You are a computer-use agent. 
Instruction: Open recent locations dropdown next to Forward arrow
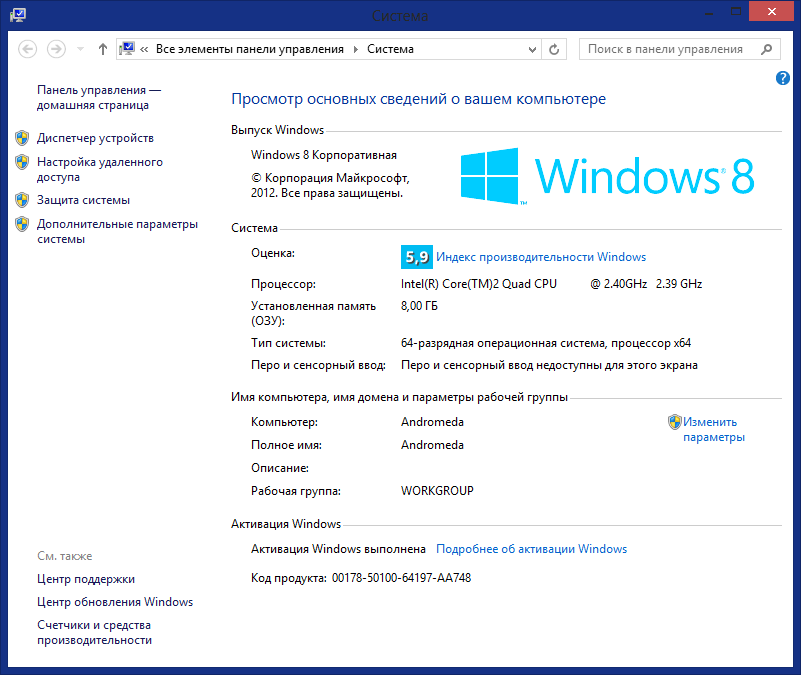(80, 49)
